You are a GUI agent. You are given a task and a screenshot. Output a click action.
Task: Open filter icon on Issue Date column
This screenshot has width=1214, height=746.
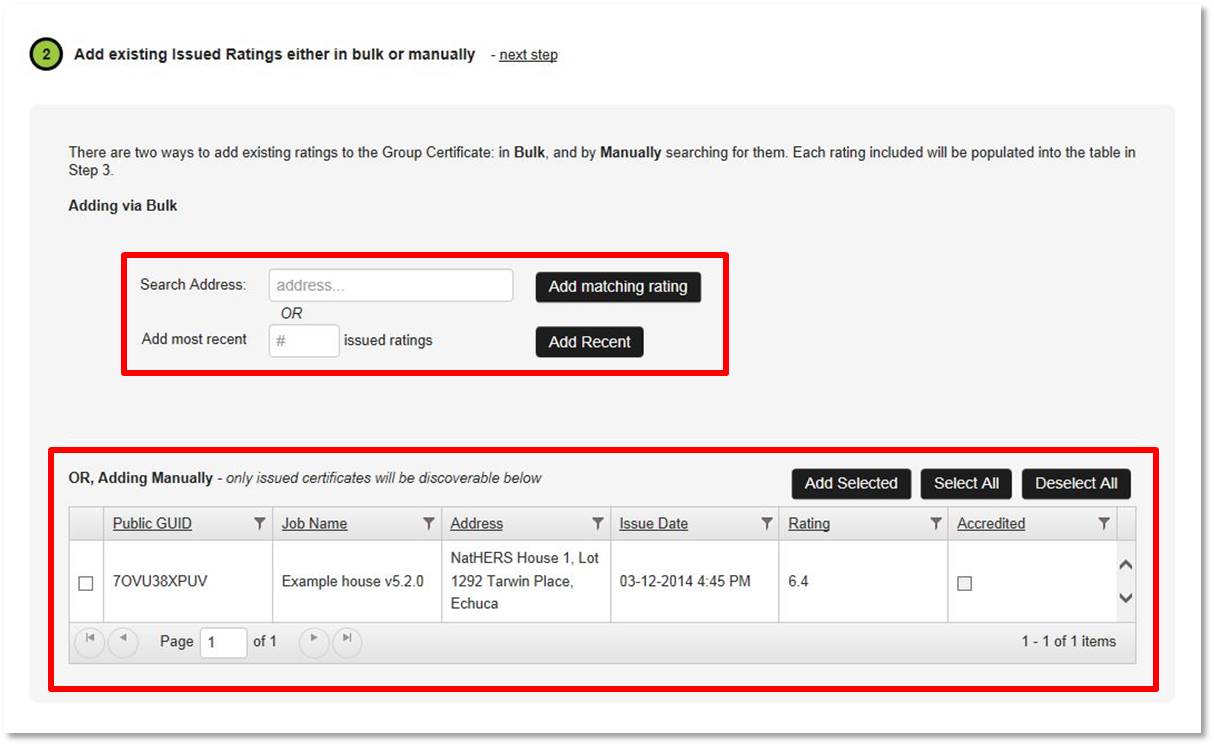(767, 524)
